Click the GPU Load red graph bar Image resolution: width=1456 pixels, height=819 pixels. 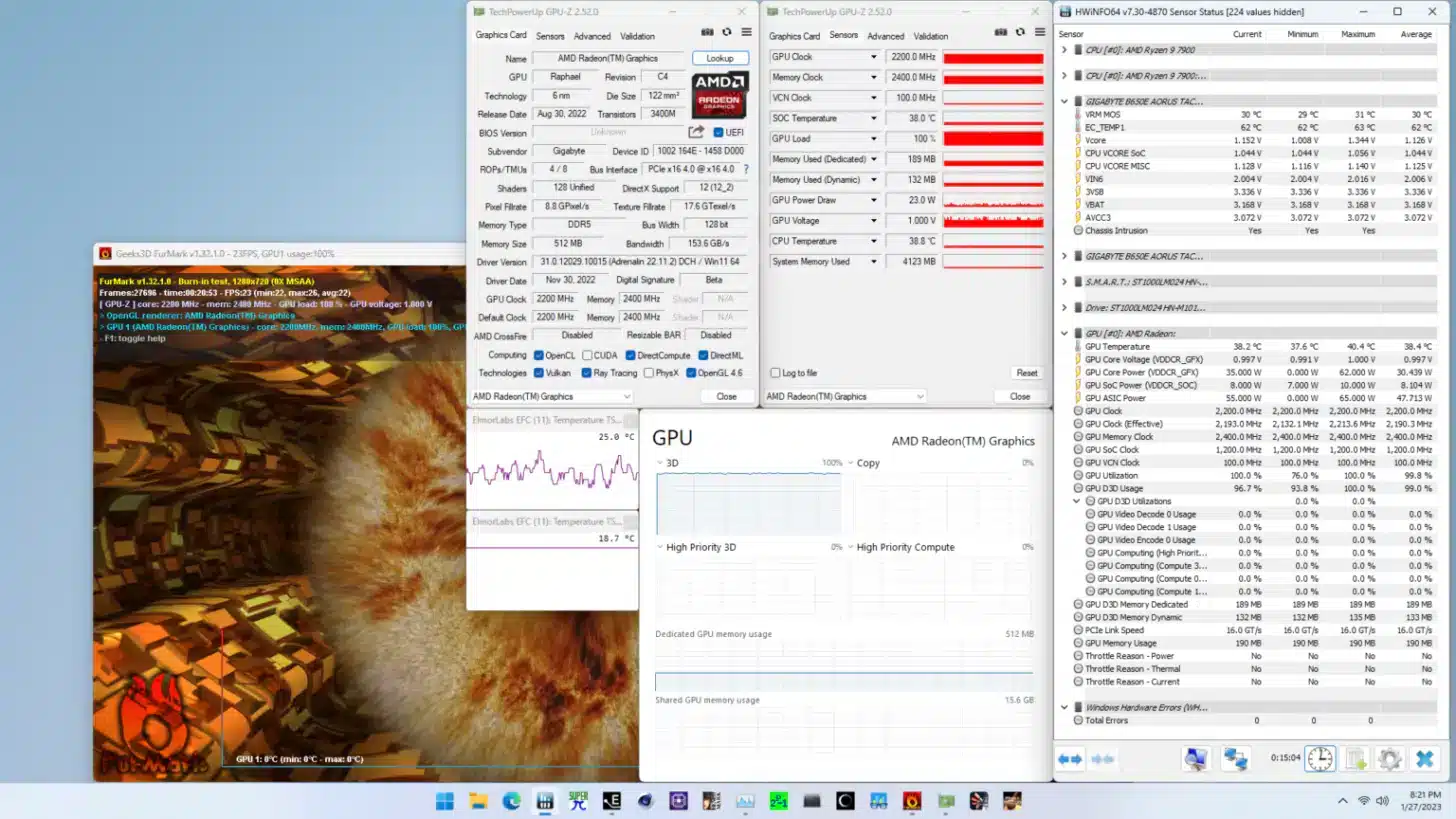(993, 138)
